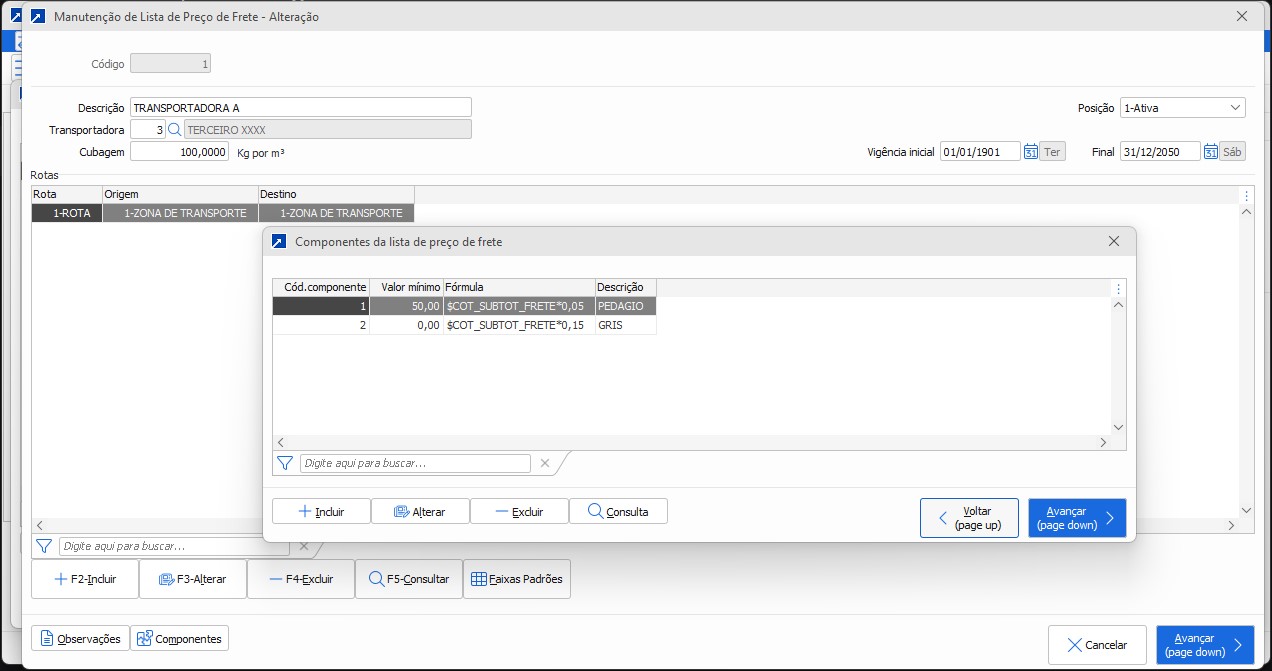Image resolution: width=1272 pixels, height=671 pixels.
Task: Click the up arrow of components scrollbar
Action: point(1118,303)
